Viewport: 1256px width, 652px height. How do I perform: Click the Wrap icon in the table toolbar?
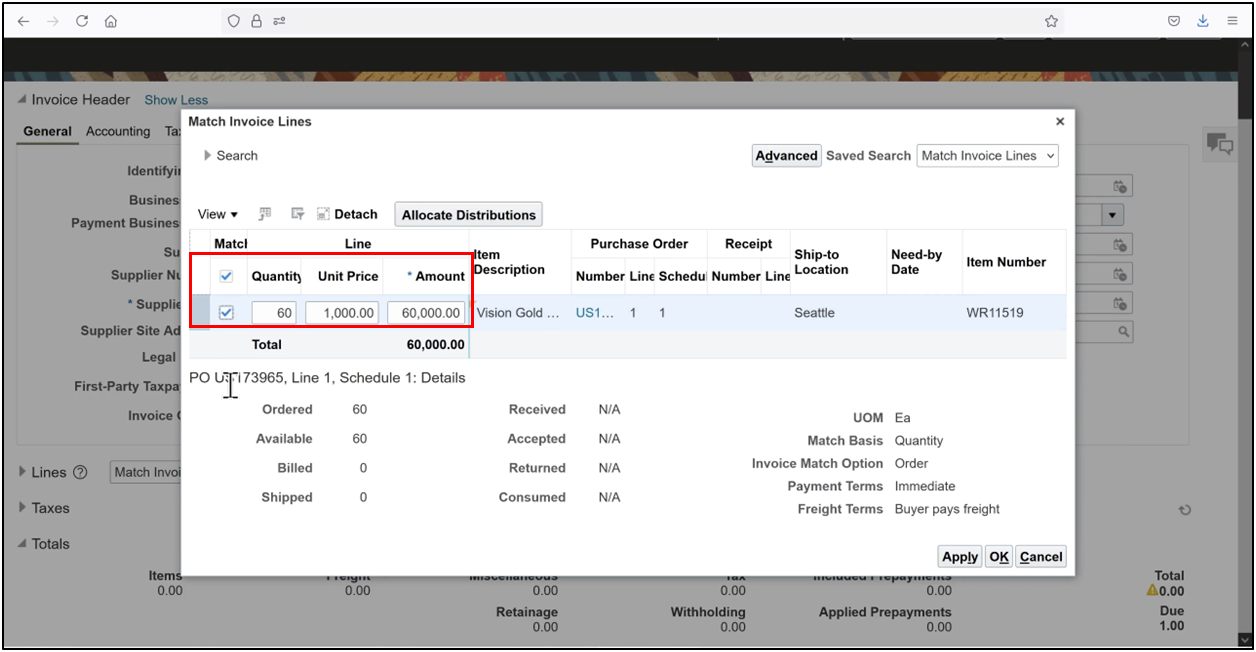(x=297, y=213)
